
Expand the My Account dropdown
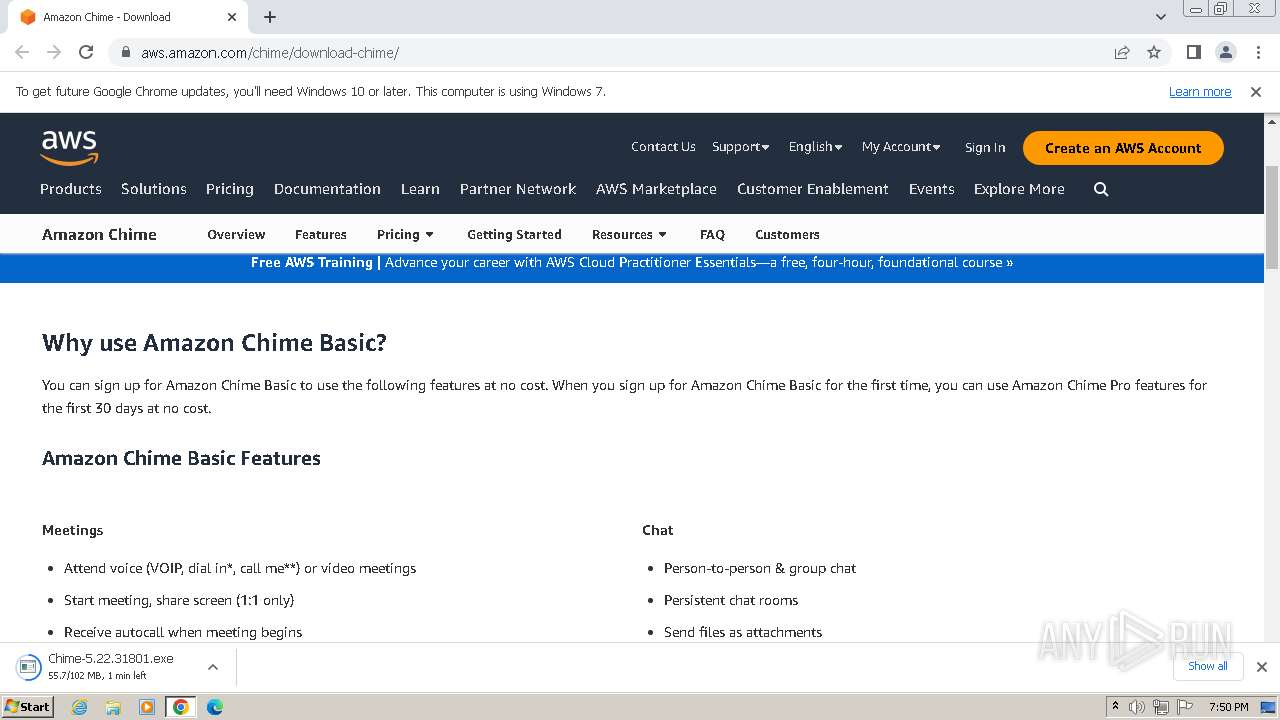901,147
